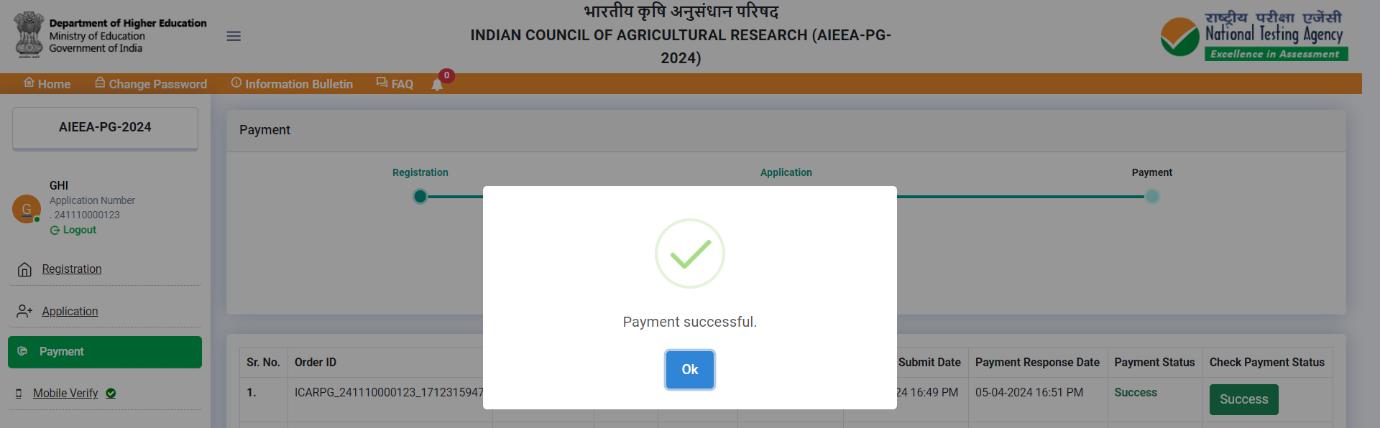Image resolution: width=1380 pixels, height=428 pixels.
Task: Open Change Password in the navbar
Action: pos(151,84)
